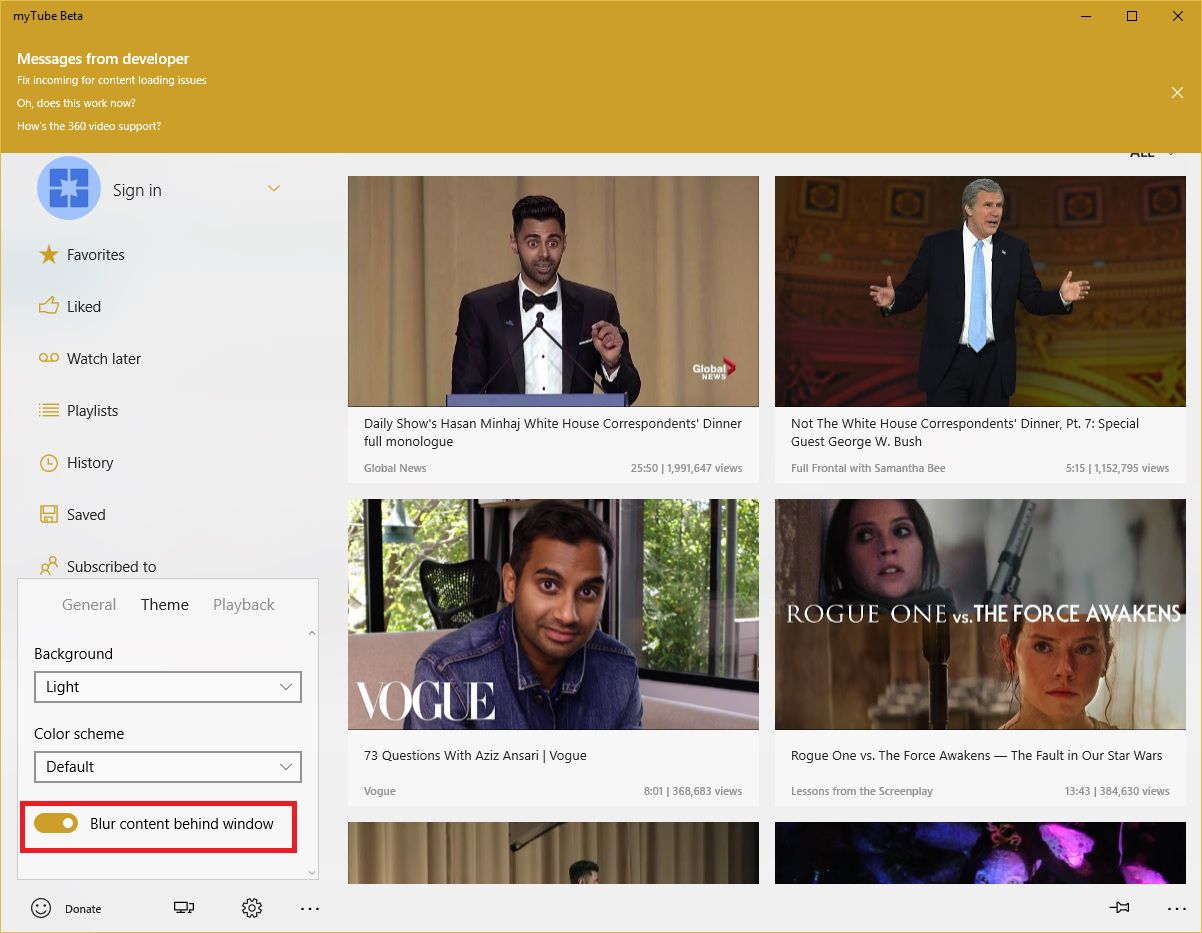Open Subscribed to people icon
The height and width of the screenshot is (933, 1202).
point(48,566)
